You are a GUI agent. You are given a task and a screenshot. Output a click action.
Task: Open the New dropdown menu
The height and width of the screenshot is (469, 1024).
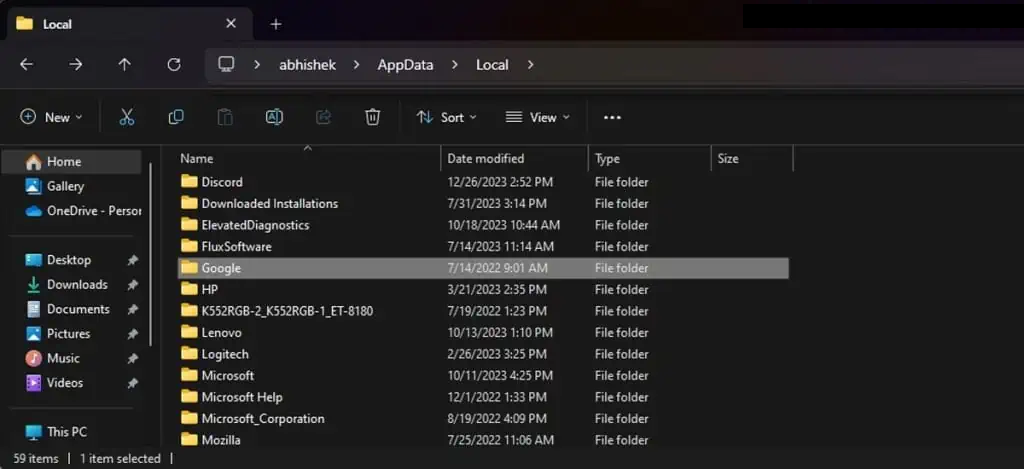[x=51, y=118]
